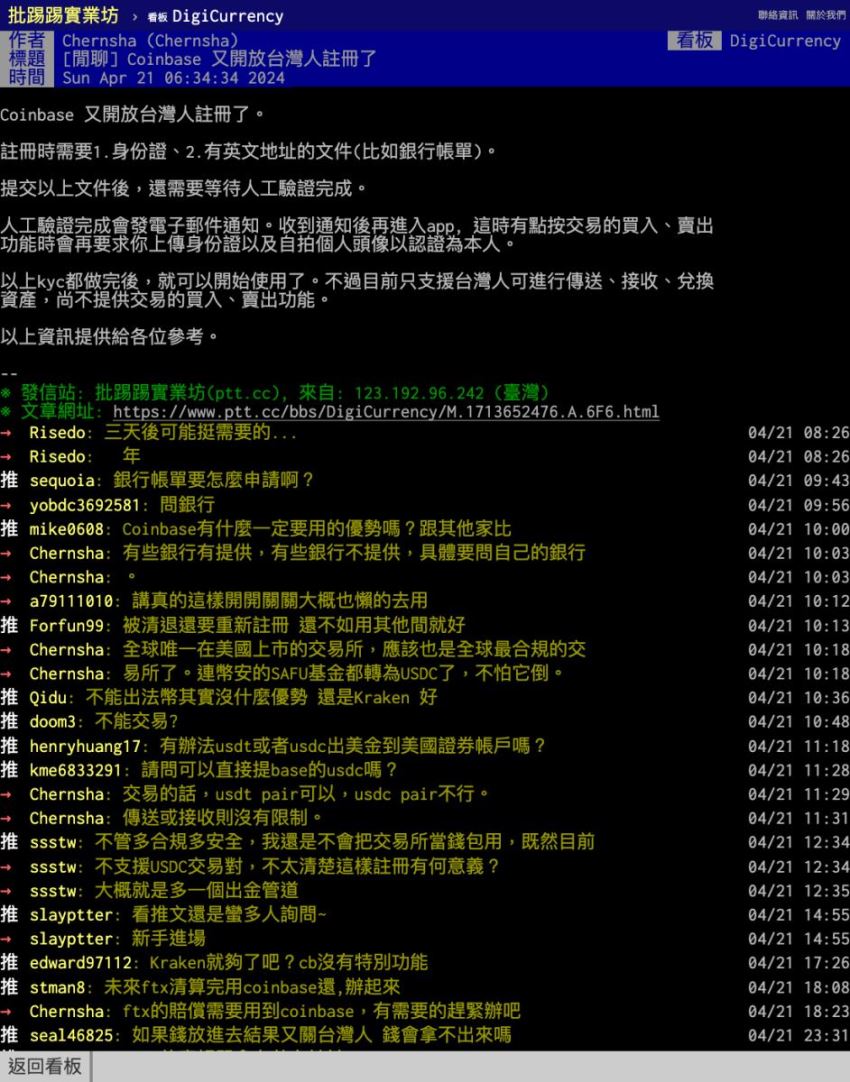
Task: Click sequoia's comment '銀行帳單要怎麼申請啊？'
Action: pyautogui.click(x=213, y=480)
